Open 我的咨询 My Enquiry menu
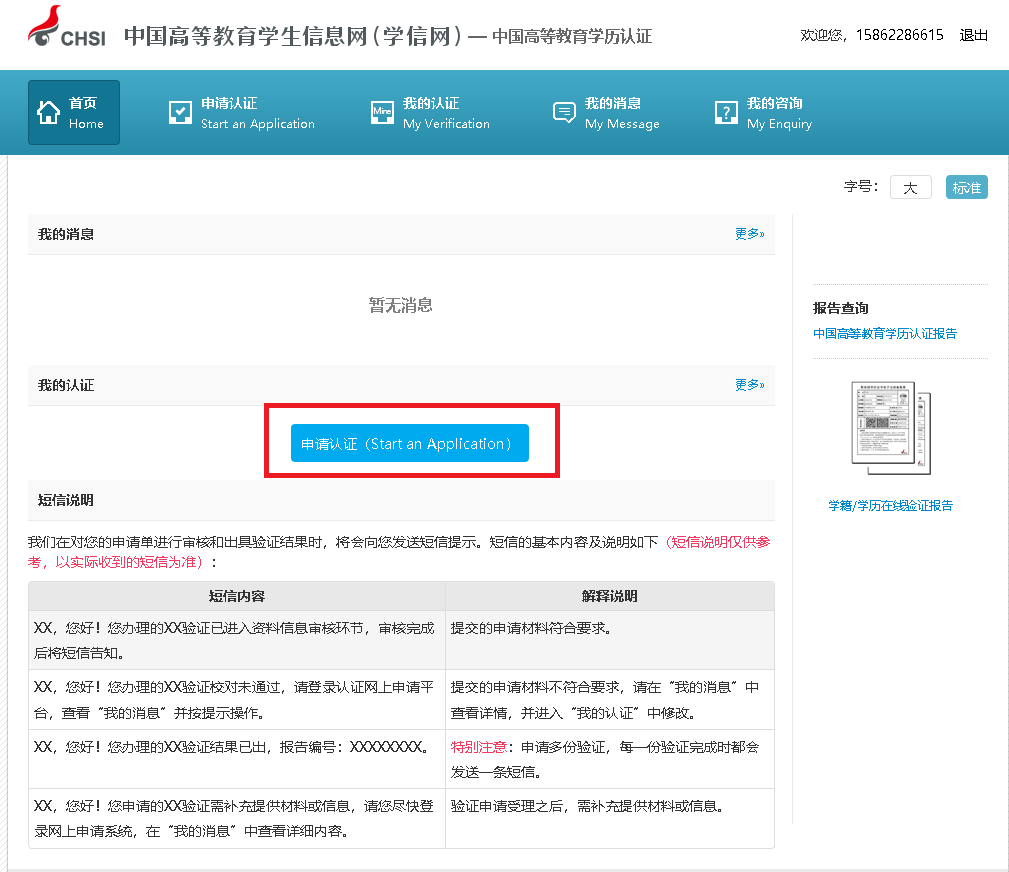This screenshot has width=1009, height=872. (764, 113)
